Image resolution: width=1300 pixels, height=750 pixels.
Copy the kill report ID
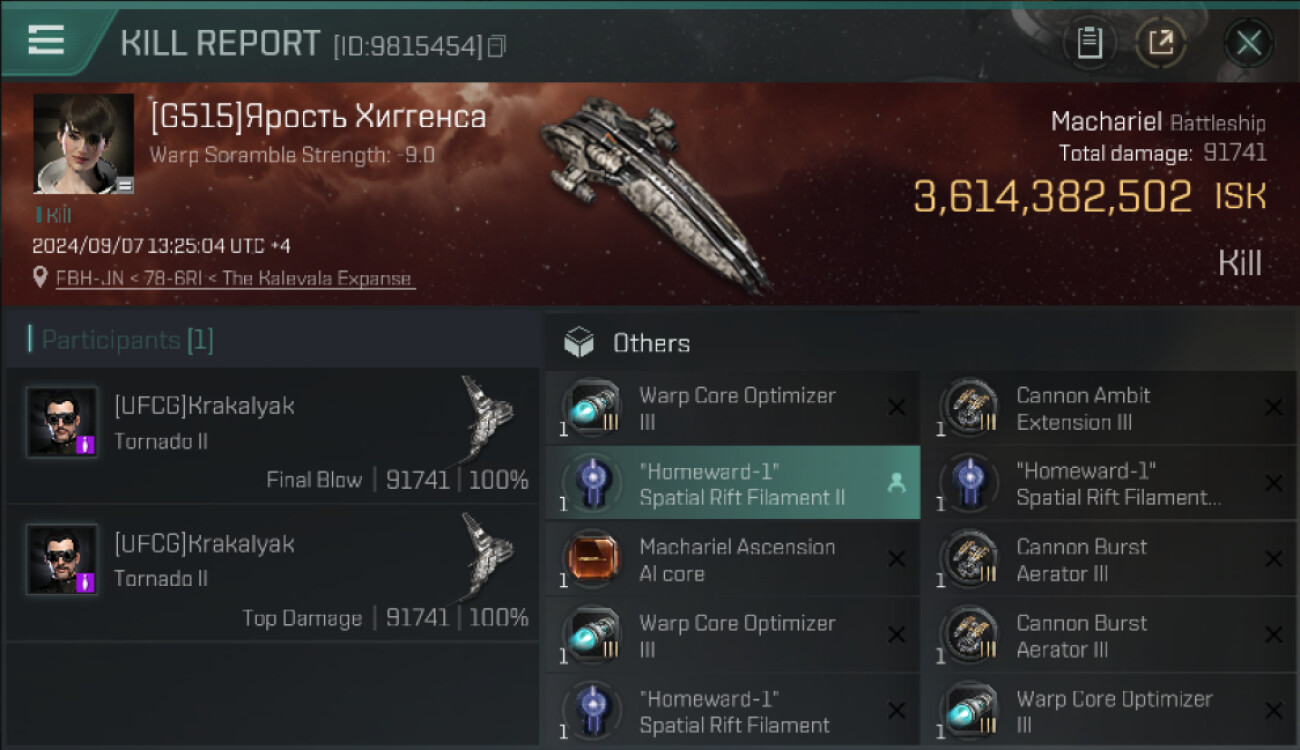click(497, 46)
